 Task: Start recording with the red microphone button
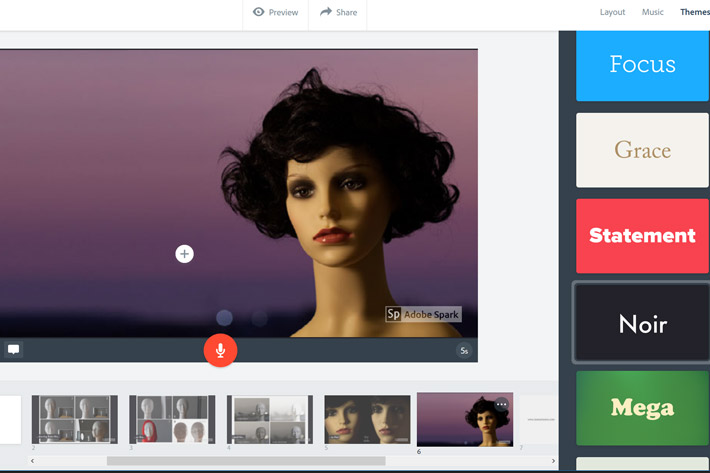click(x=221, y=350)
